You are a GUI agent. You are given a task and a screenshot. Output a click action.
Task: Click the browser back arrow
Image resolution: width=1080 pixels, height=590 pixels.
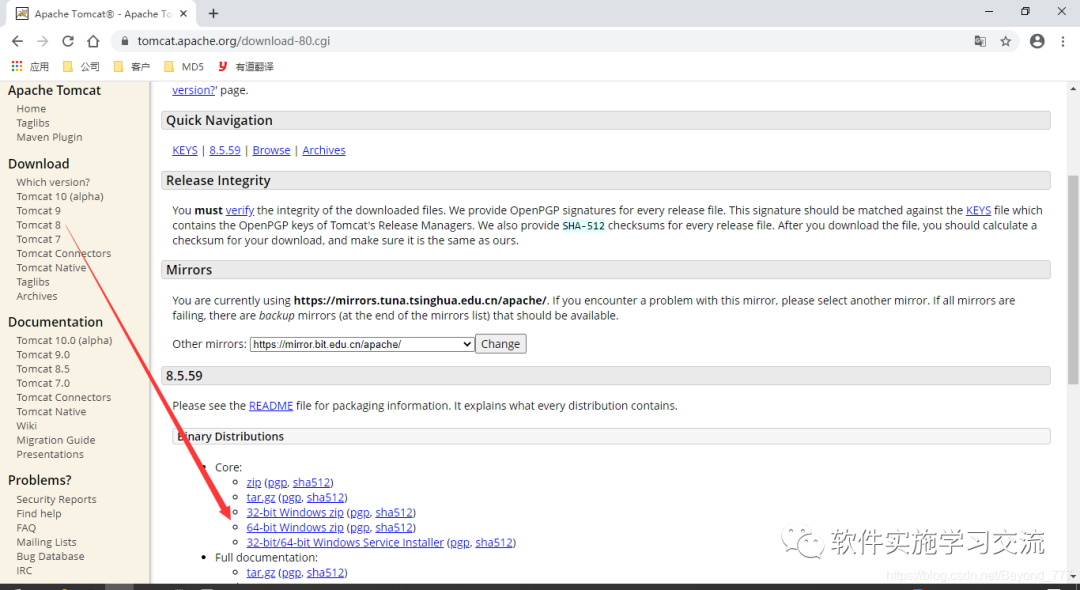(17, 41)
